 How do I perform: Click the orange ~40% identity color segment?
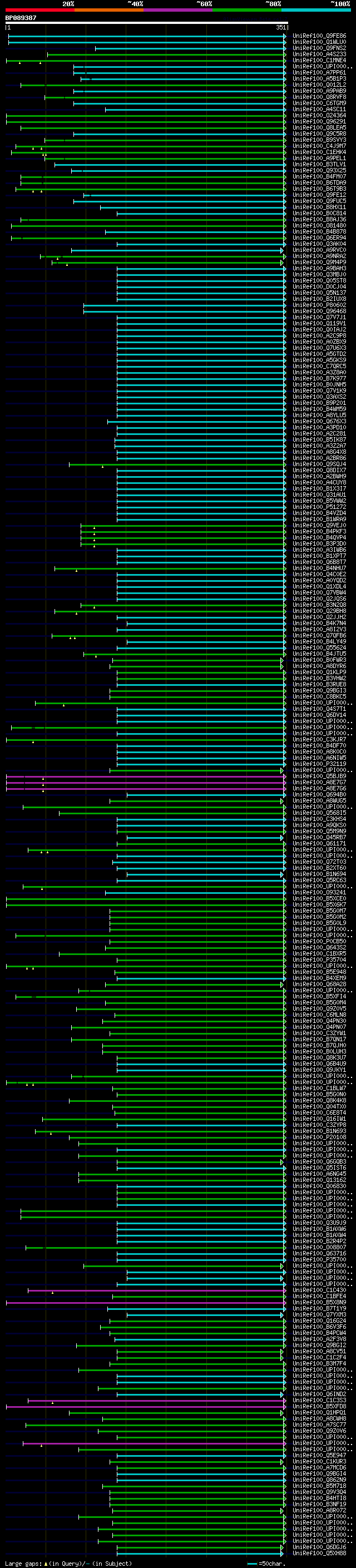pyautogui.click(x=109, y=10)
